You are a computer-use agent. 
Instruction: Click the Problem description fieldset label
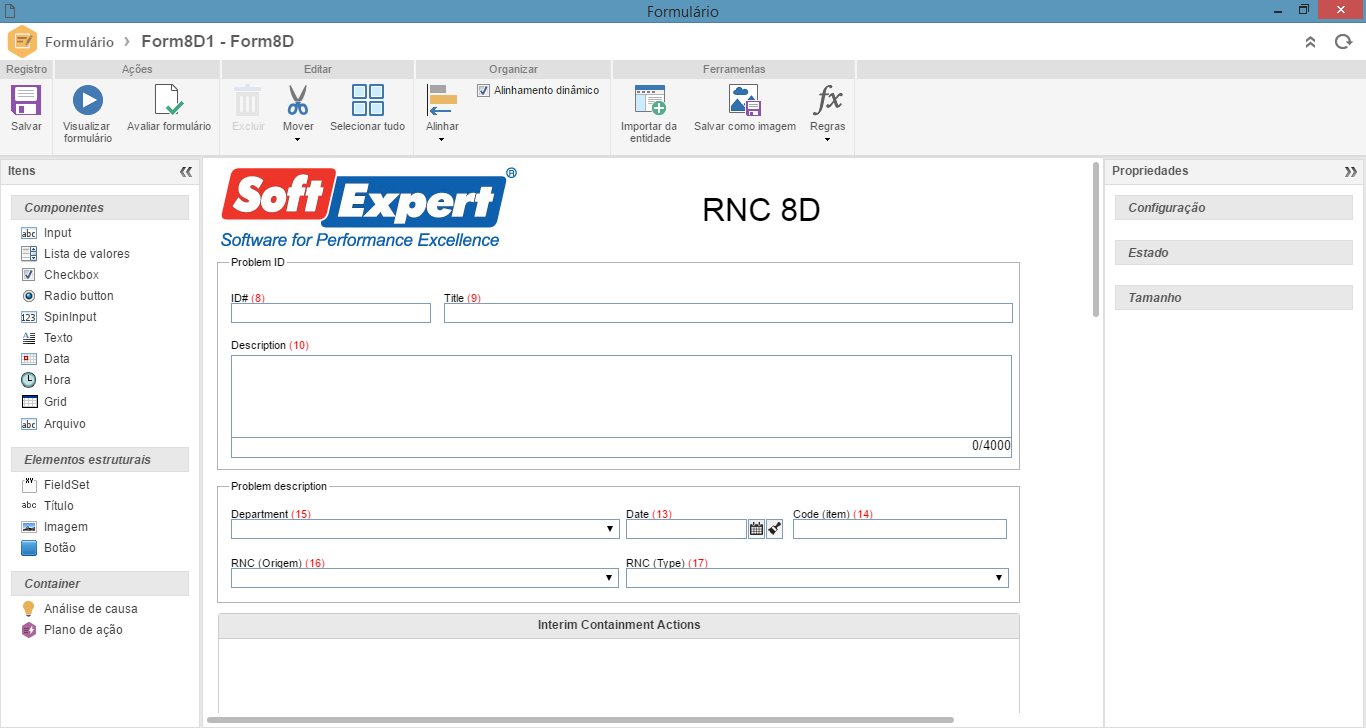tap(279, 487)
